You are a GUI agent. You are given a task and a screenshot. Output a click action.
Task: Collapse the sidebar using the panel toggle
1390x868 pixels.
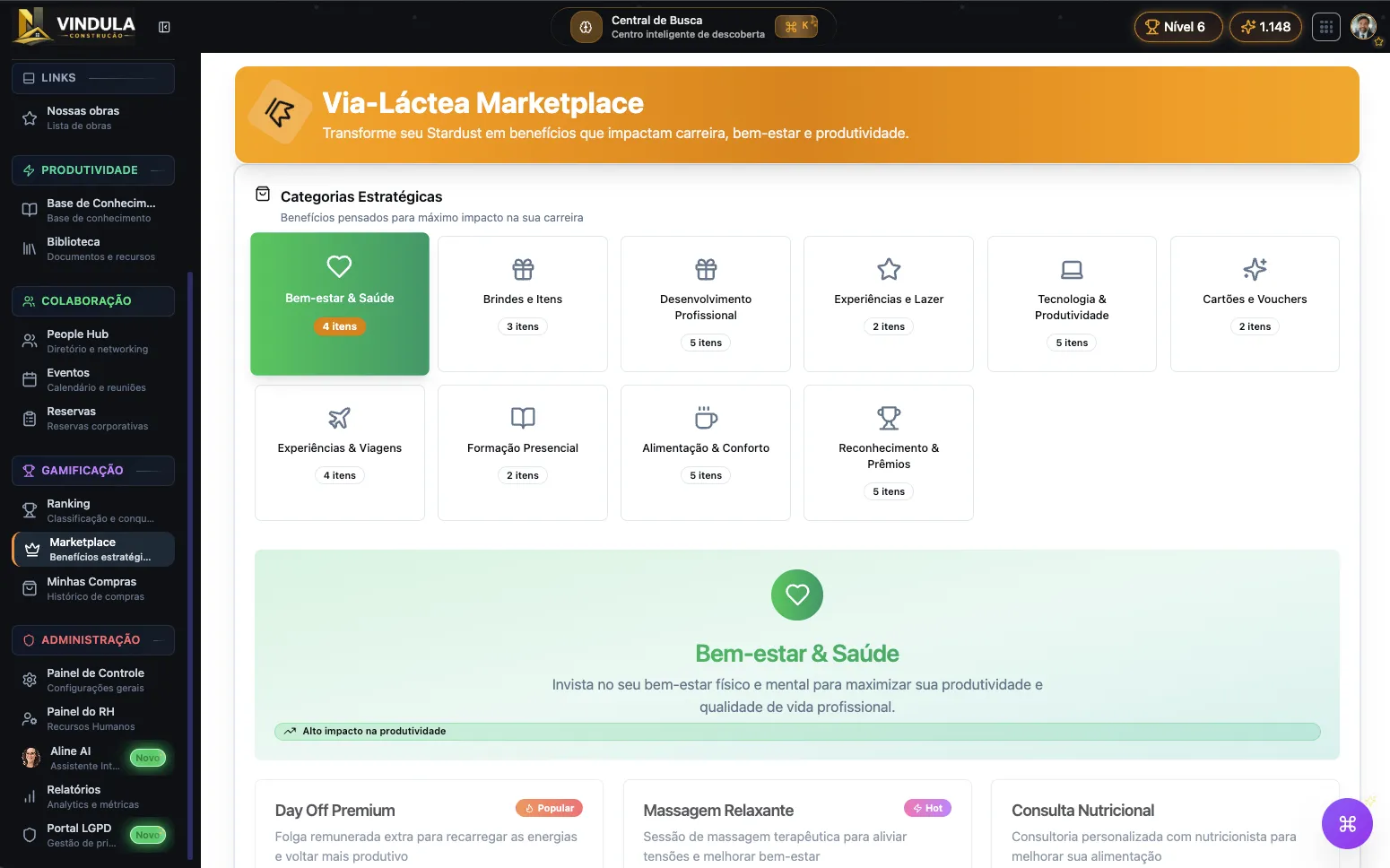pos(164,26)
